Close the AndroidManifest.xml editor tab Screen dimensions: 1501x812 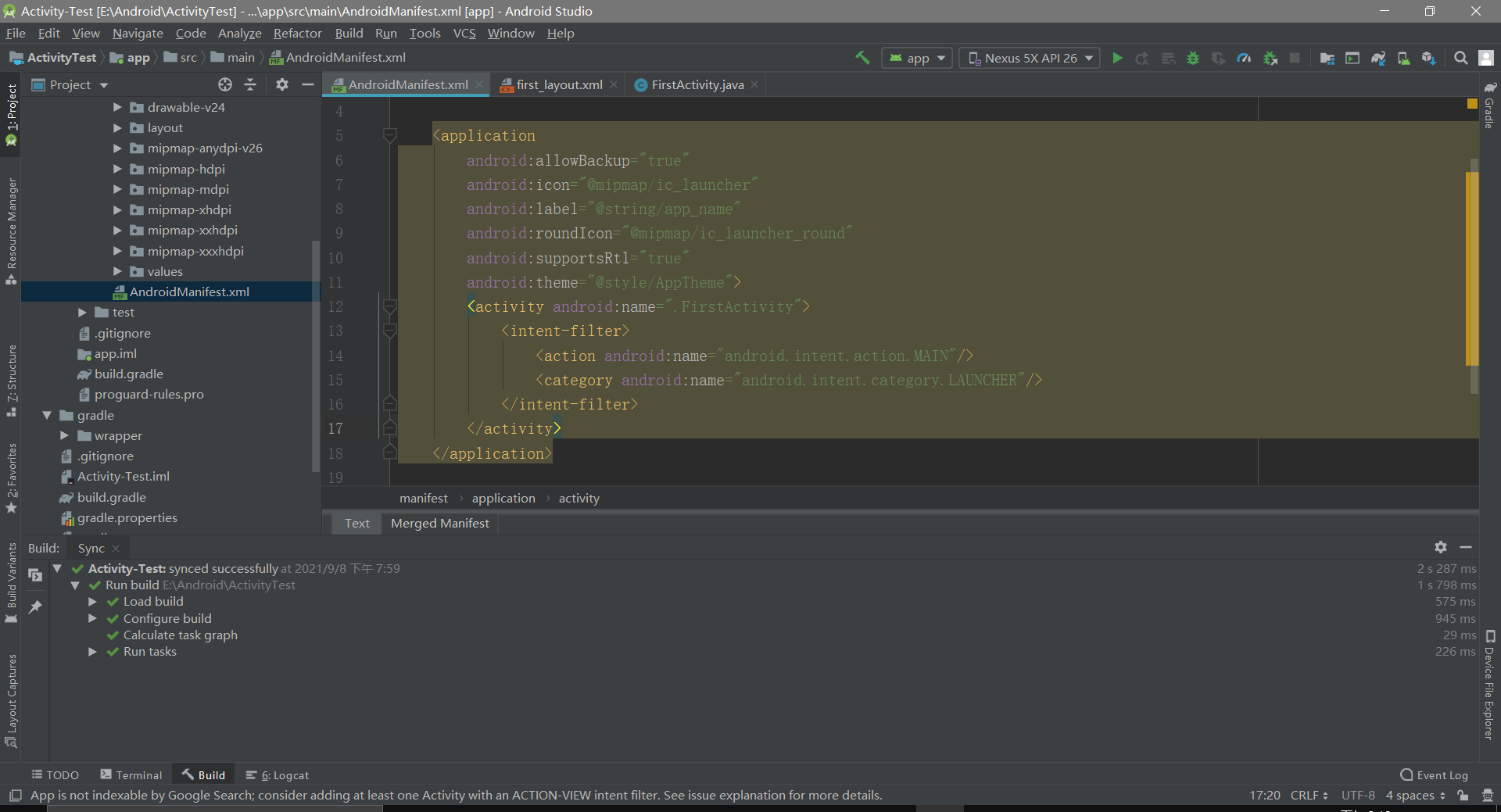click(x=479, y=84)
